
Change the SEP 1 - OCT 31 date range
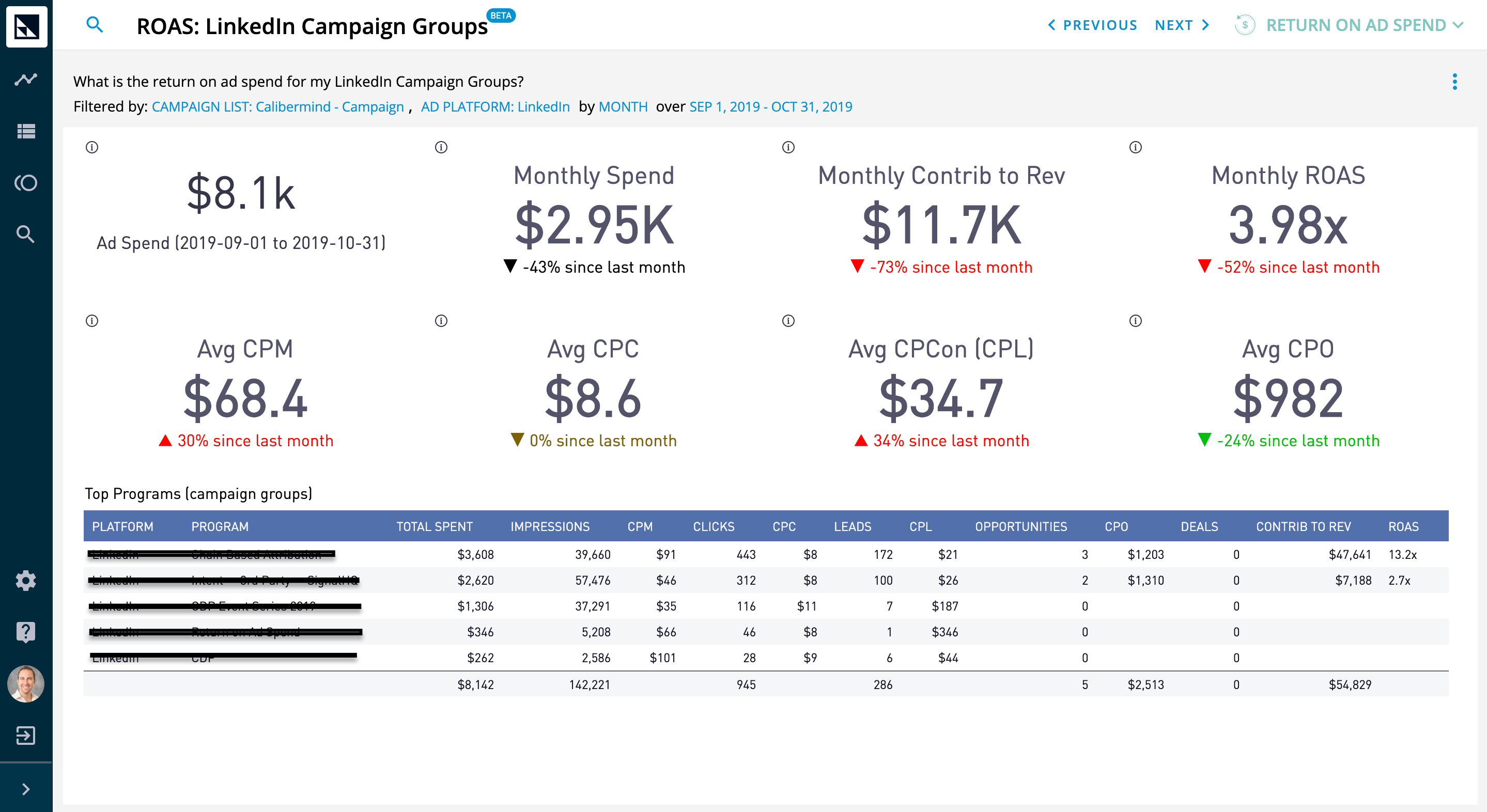point(771,107)
